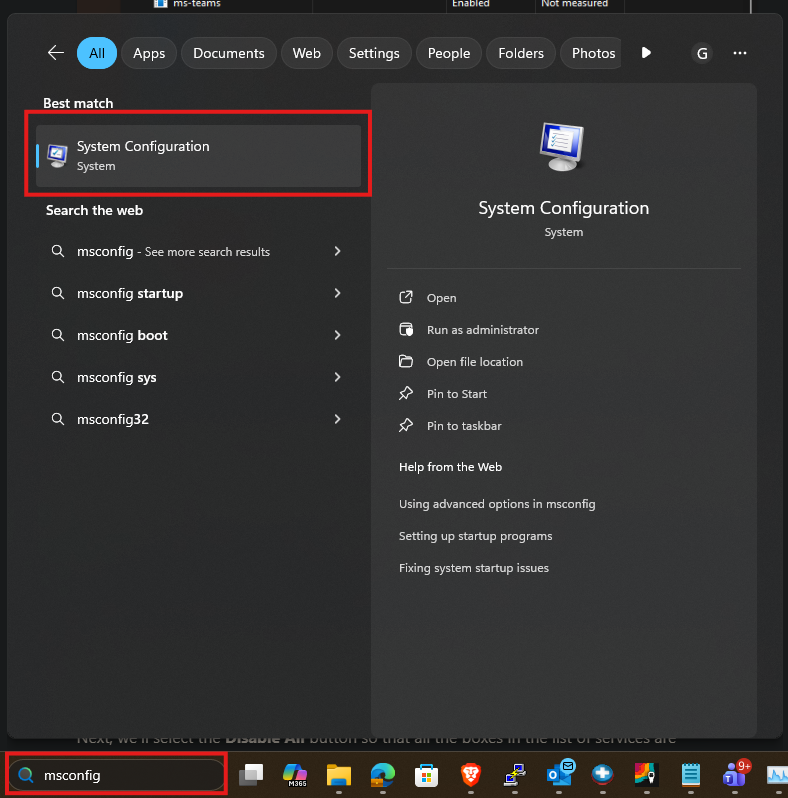788x798 pixels.
Task: Open Microsoft Teams from taskbar
Action: (736, 774)
